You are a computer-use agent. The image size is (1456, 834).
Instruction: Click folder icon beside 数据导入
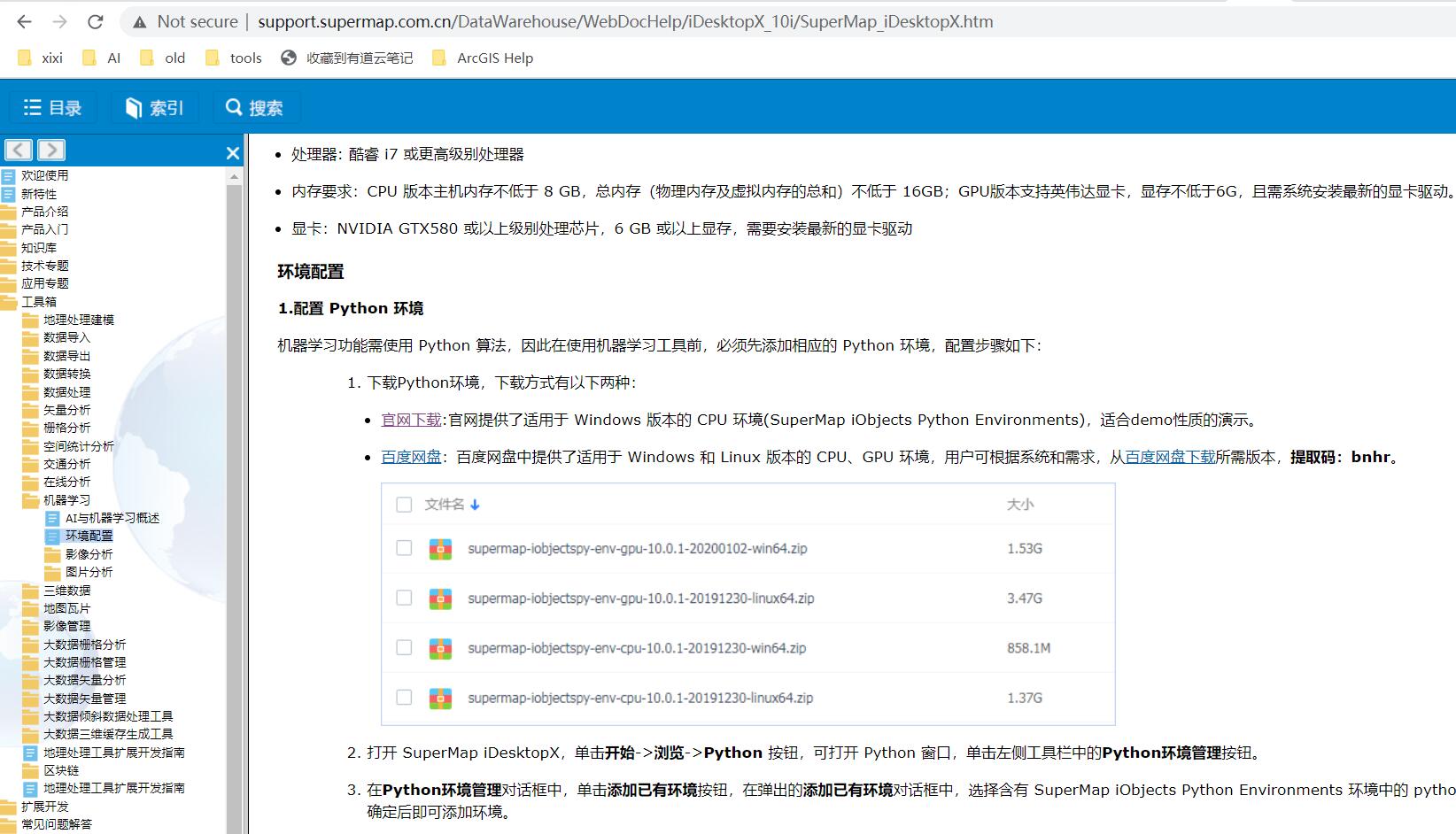[31, 337]
